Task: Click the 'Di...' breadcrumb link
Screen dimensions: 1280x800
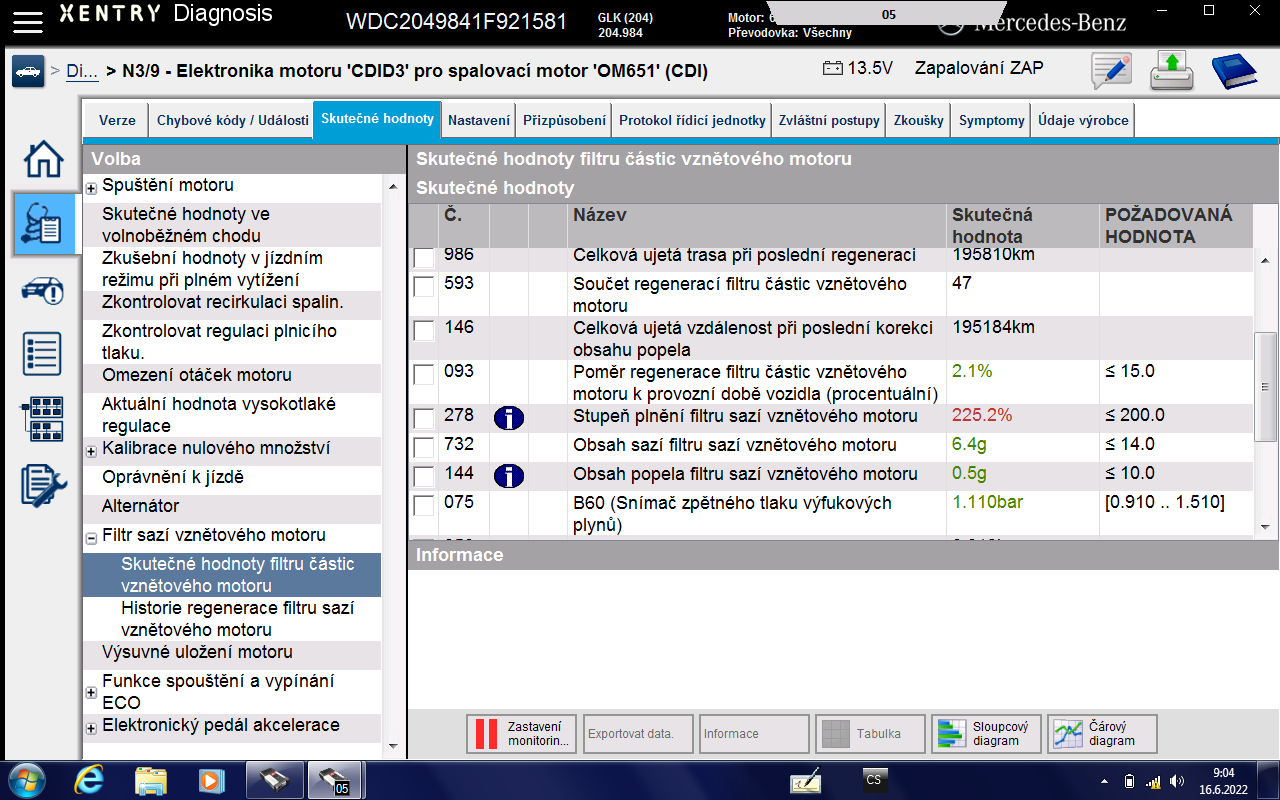Action: point(82,71)
